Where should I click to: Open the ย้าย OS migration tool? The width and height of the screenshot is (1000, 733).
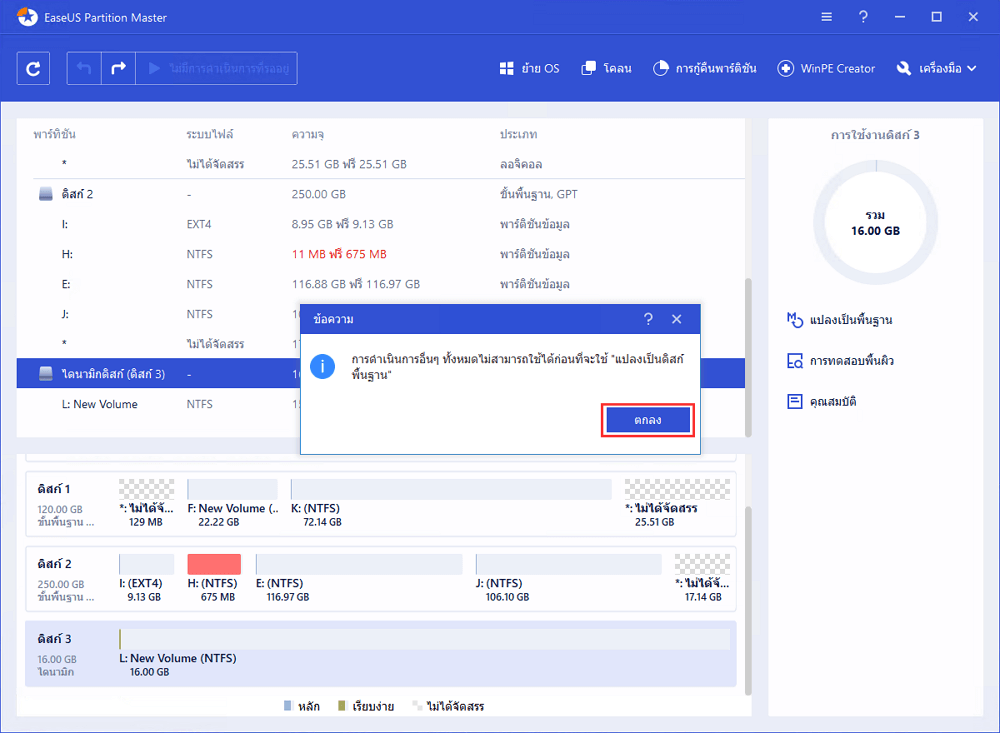[529, 68]
